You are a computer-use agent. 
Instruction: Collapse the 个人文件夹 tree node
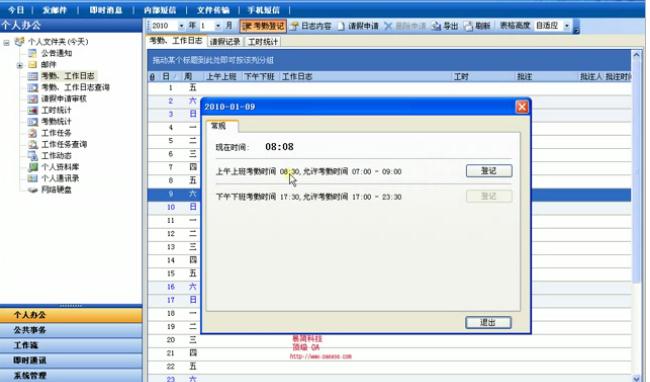6,42
